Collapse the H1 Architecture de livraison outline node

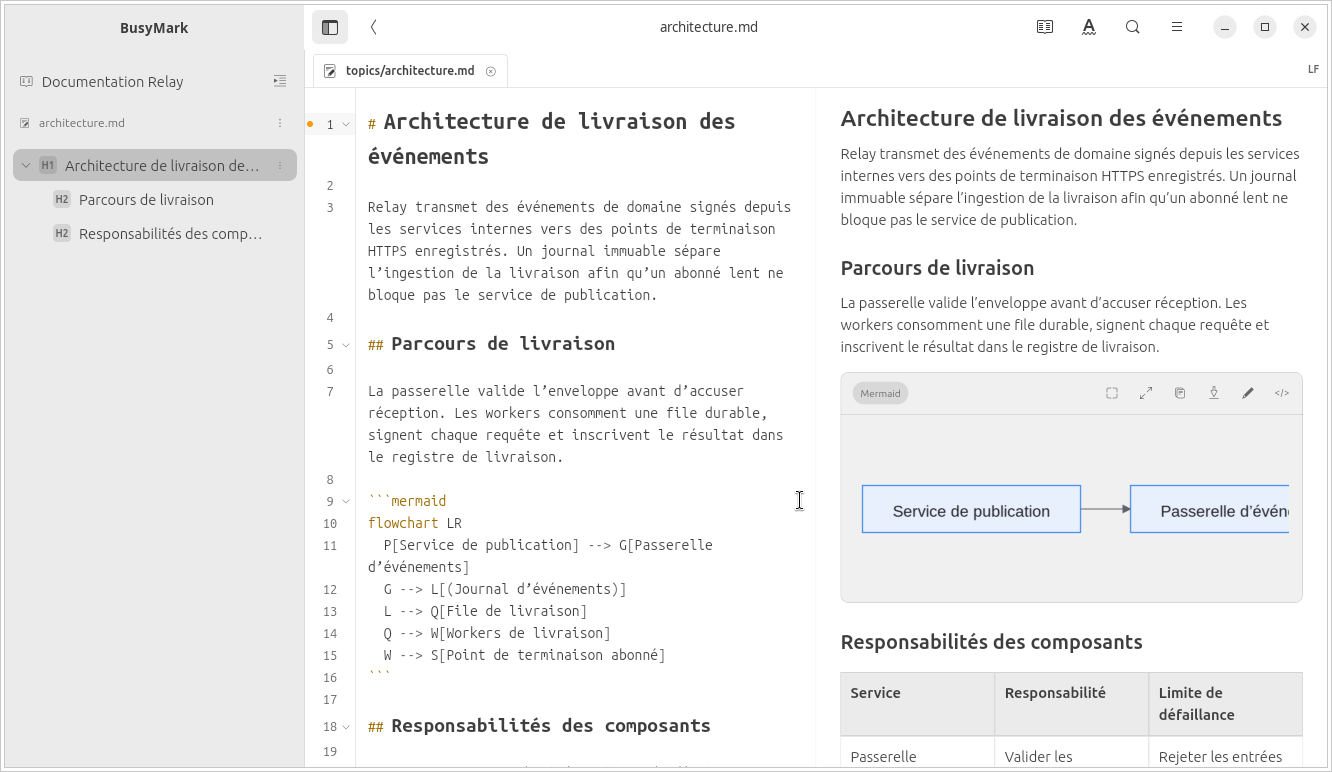point(26,165)
